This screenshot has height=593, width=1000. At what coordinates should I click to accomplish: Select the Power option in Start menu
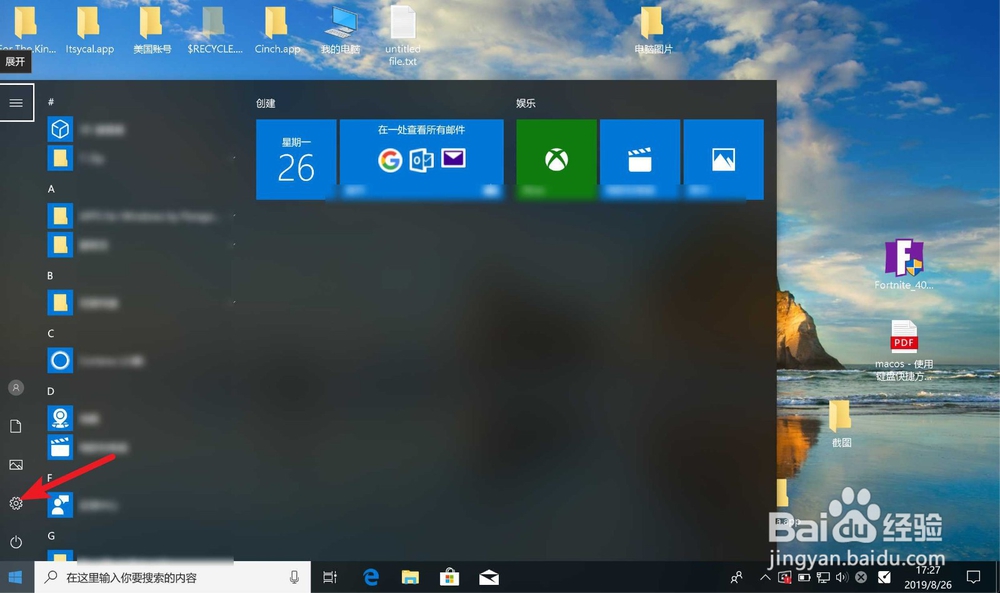tap(16, 543)
